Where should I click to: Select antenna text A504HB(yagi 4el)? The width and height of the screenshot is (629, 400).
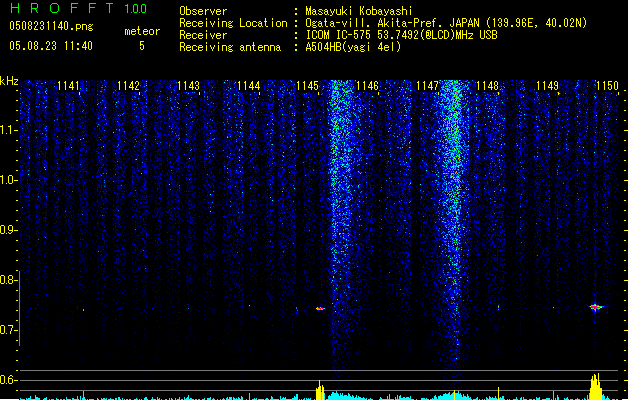point(353,47)
